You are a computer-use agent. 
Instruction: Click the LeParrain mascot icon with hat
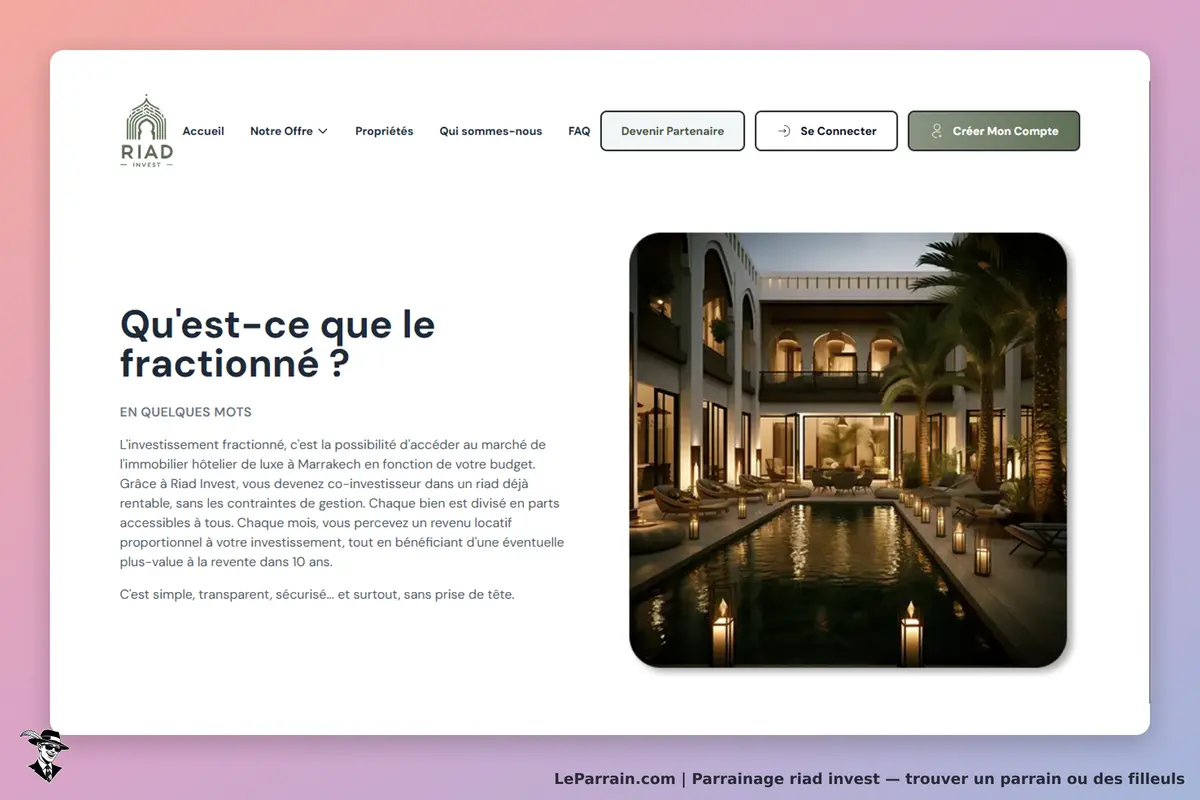coord(44,755)
